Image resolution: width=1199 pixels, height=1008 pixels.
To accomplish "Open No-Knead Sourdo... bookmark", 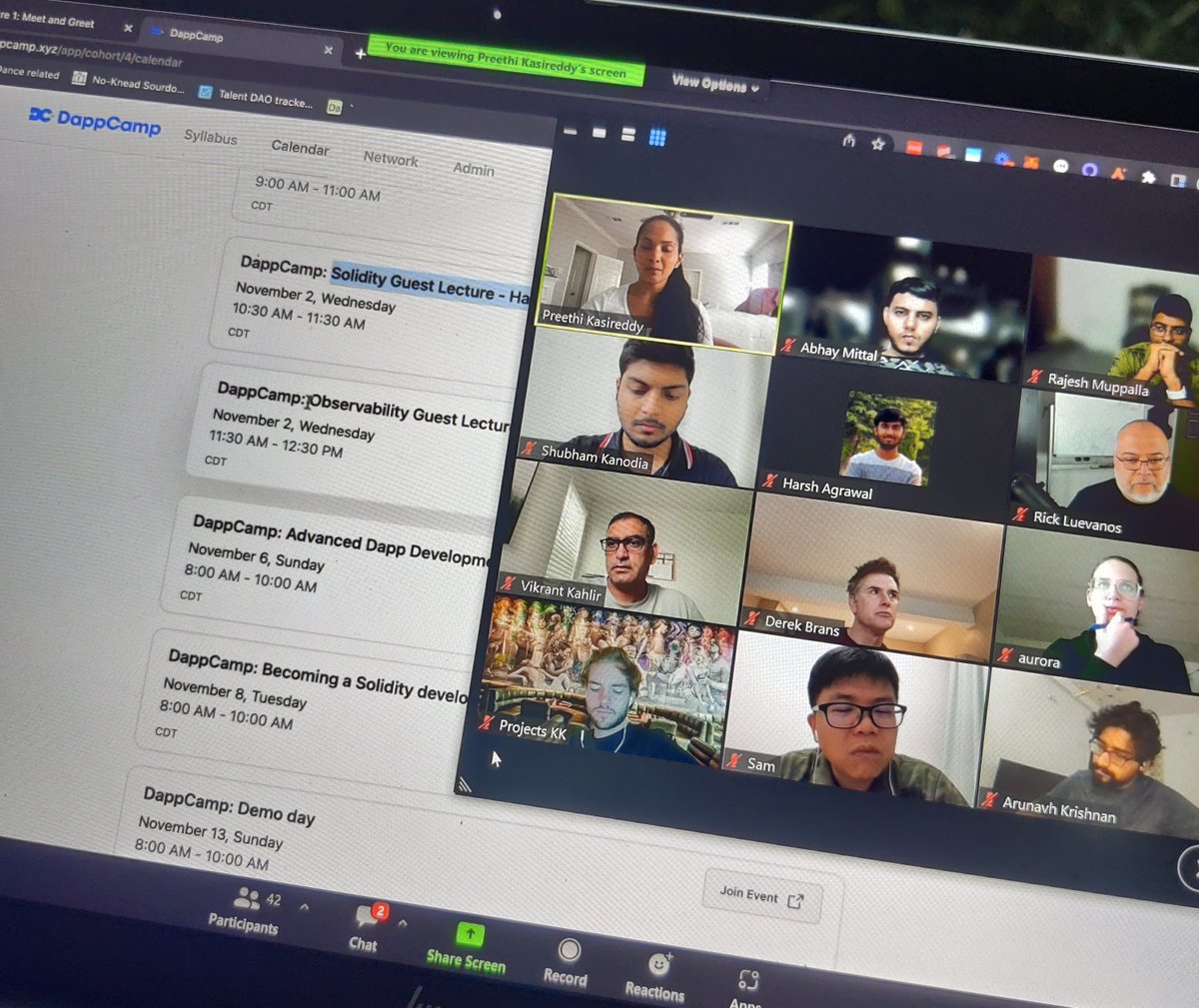I will pyautogui.click(x=129, y=84).
